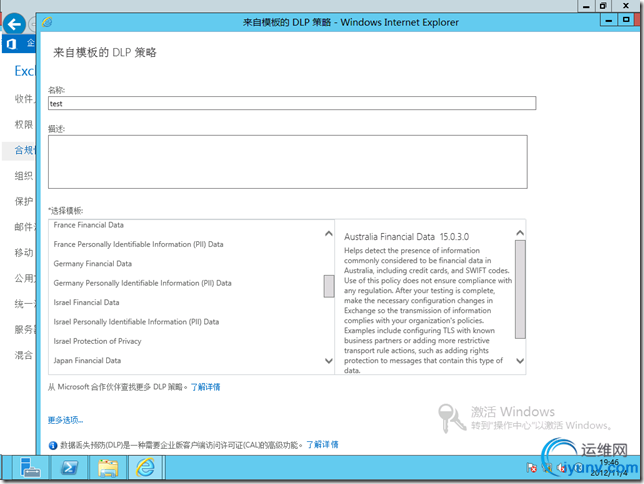Open 组织 section in background Exchange sidebar
This screenshot has height=484, width=644.
point(24,175)
